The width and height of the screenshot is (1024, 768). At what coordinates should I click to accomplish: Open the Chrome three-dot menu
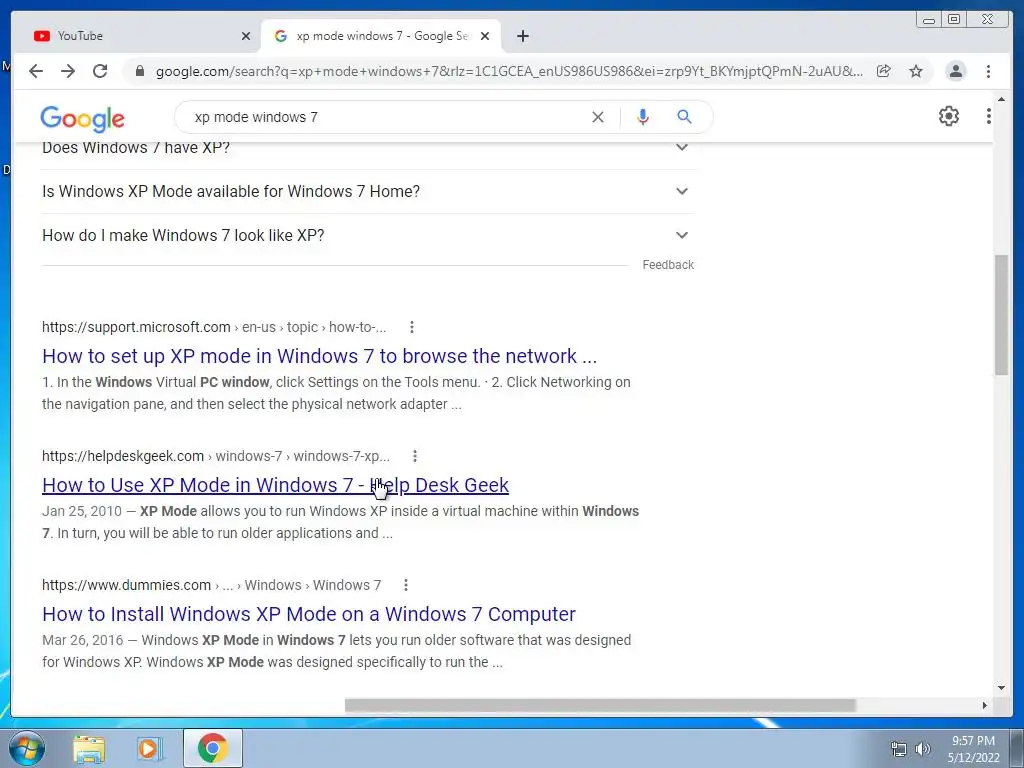point(988,71)
